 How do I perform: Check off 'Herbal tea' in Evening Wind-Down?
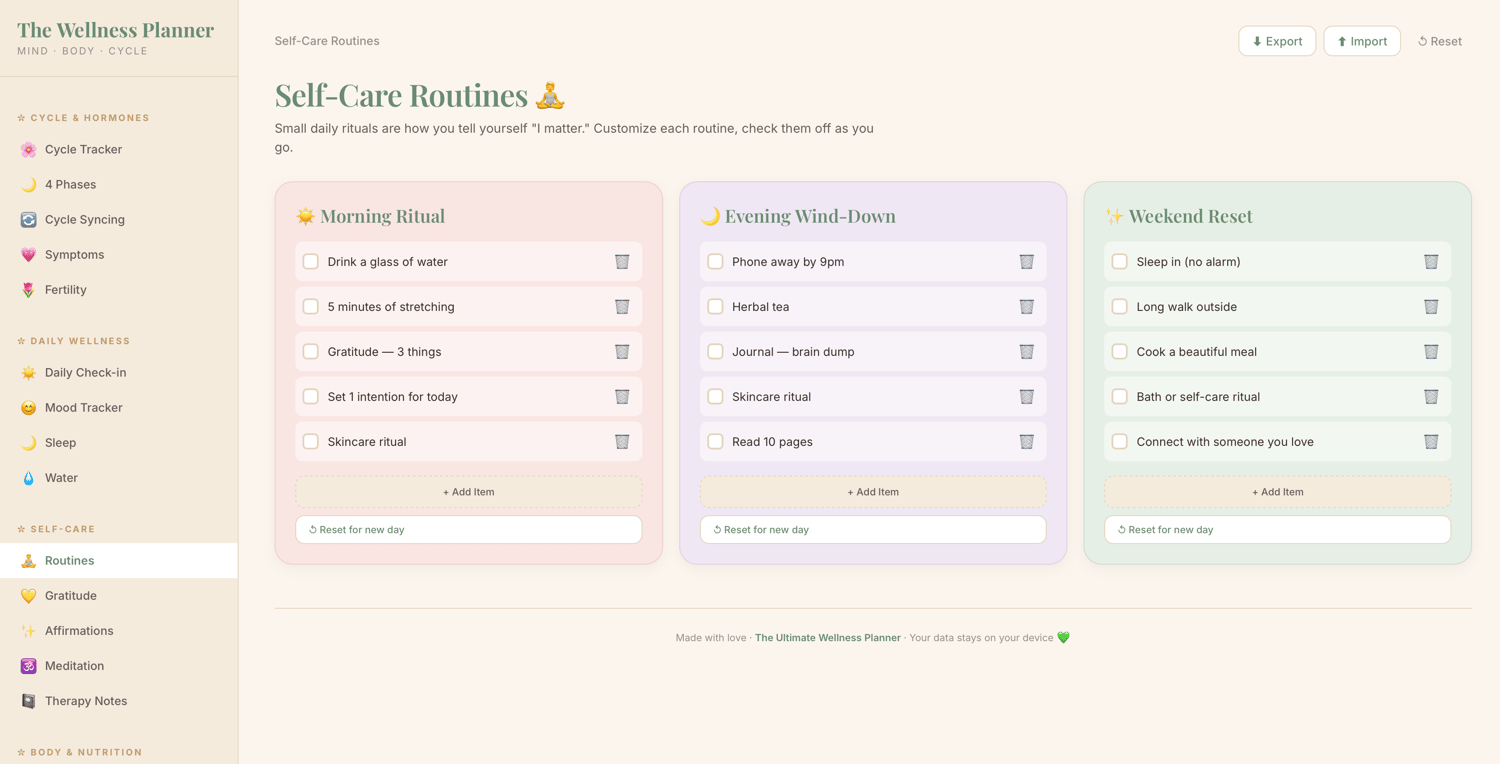[715, 307]
